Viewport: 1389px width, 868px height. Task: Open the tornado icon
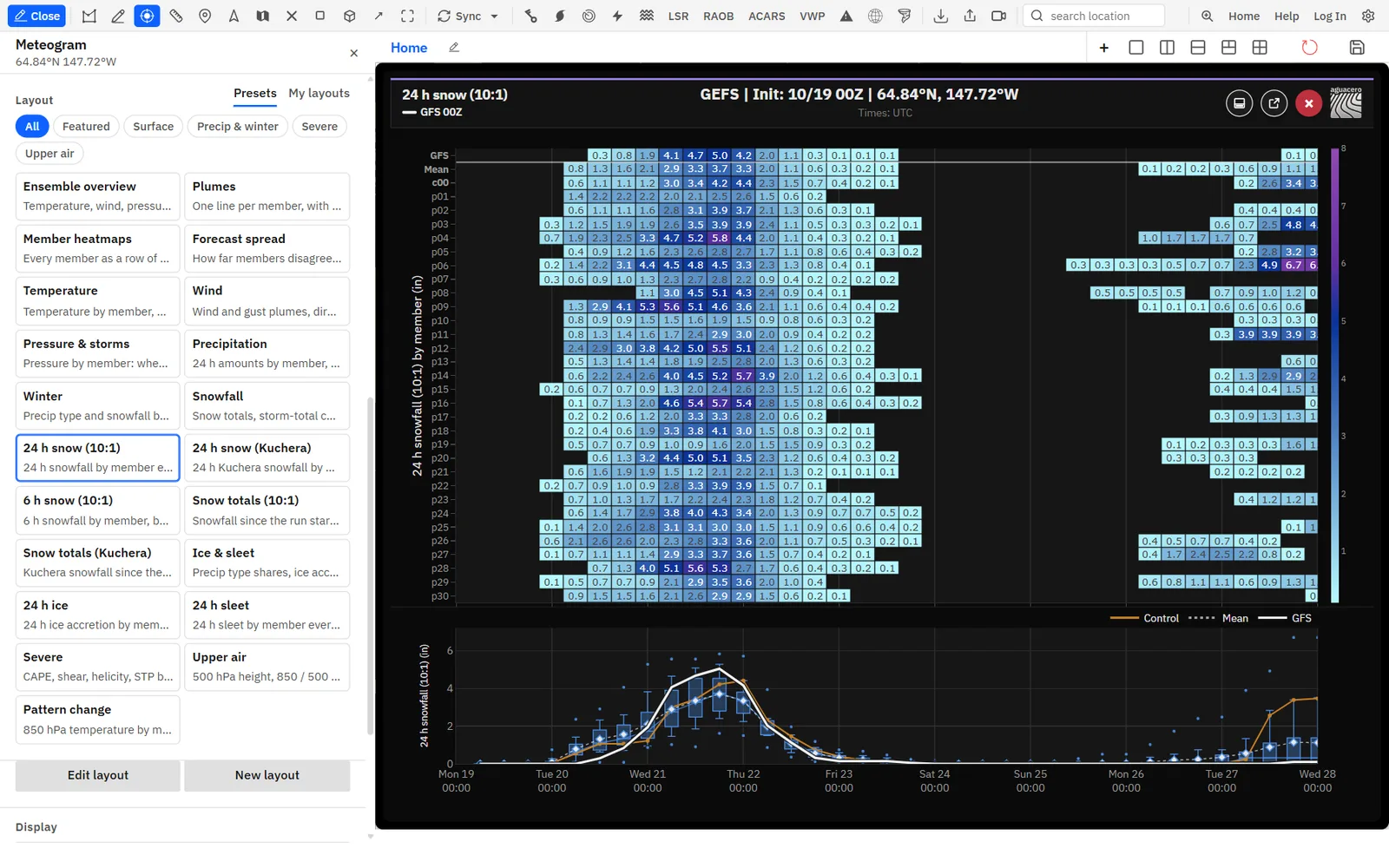(x=905, y=16)
